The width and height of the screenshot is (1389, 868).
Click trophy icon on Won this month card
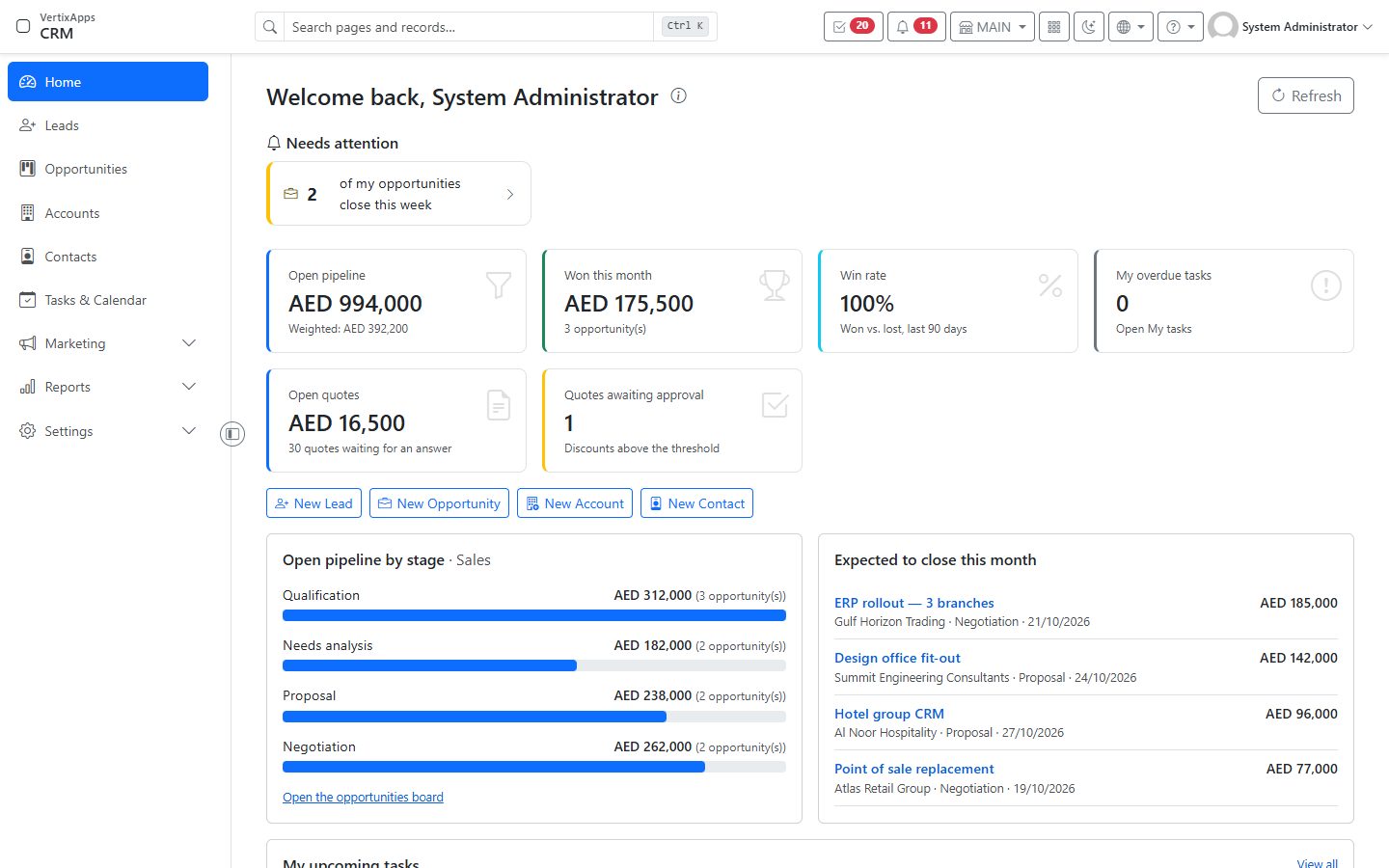(775, 285)
